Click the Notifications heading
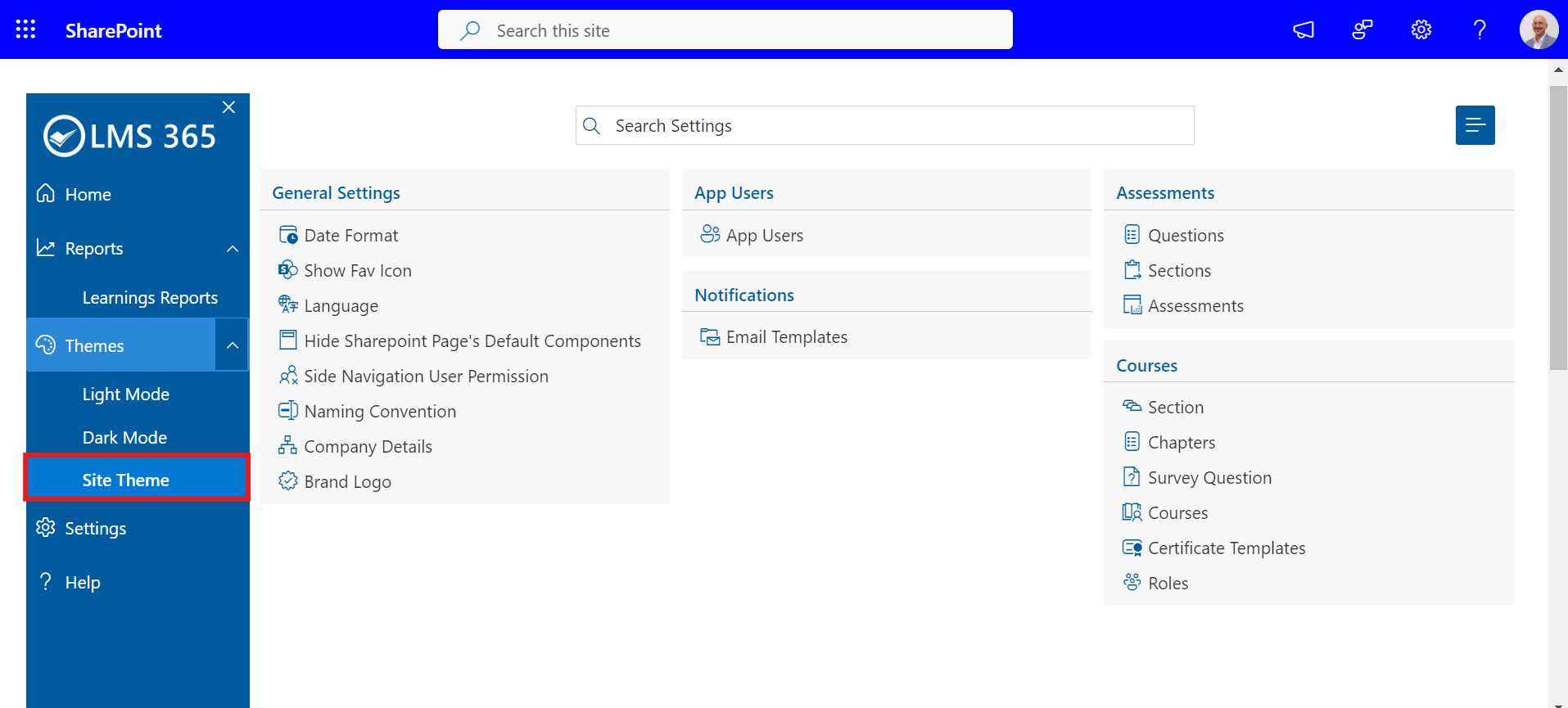The image size is (1568, 708). [744, 295]
